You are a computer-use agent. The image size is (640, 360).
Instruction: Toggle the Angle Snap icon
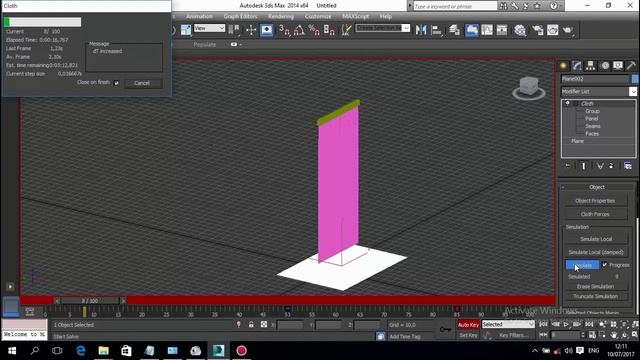[x=299, y=30]
